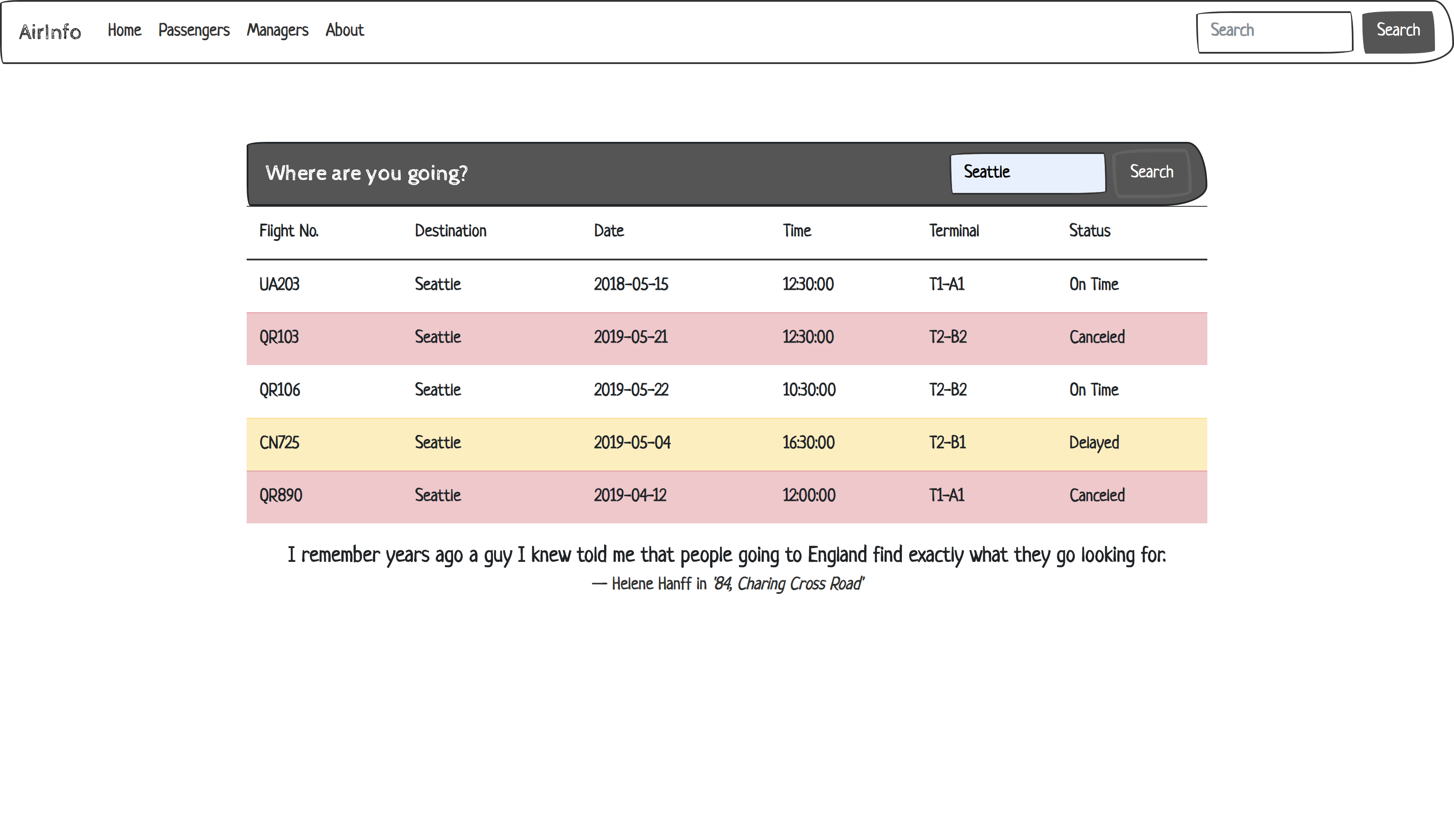Click the Terminal column header
Screen dimensions: 1454x840
tap(954, 231)
